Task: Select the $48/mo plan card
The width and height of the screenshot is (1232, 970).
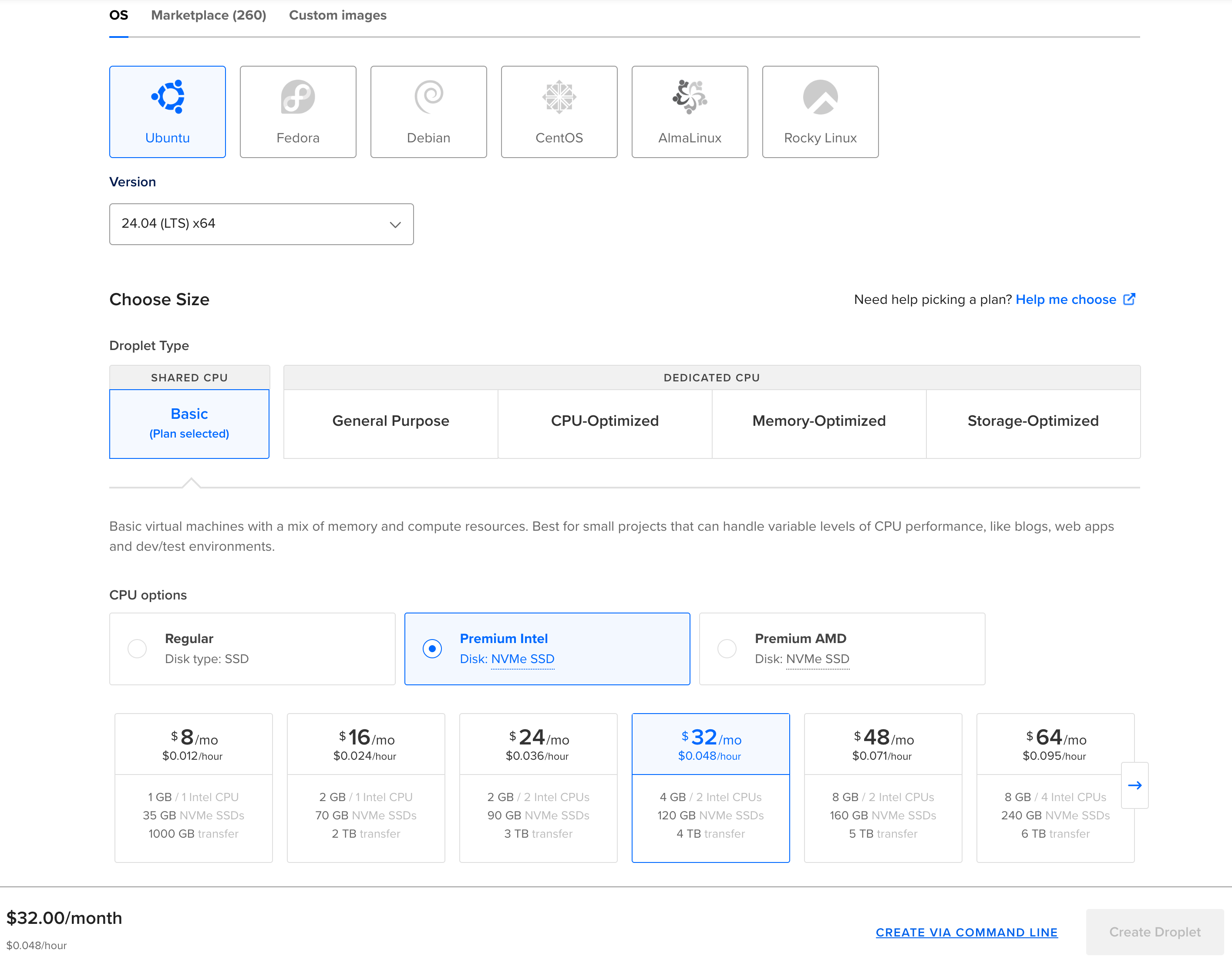Action: point(883,788)
